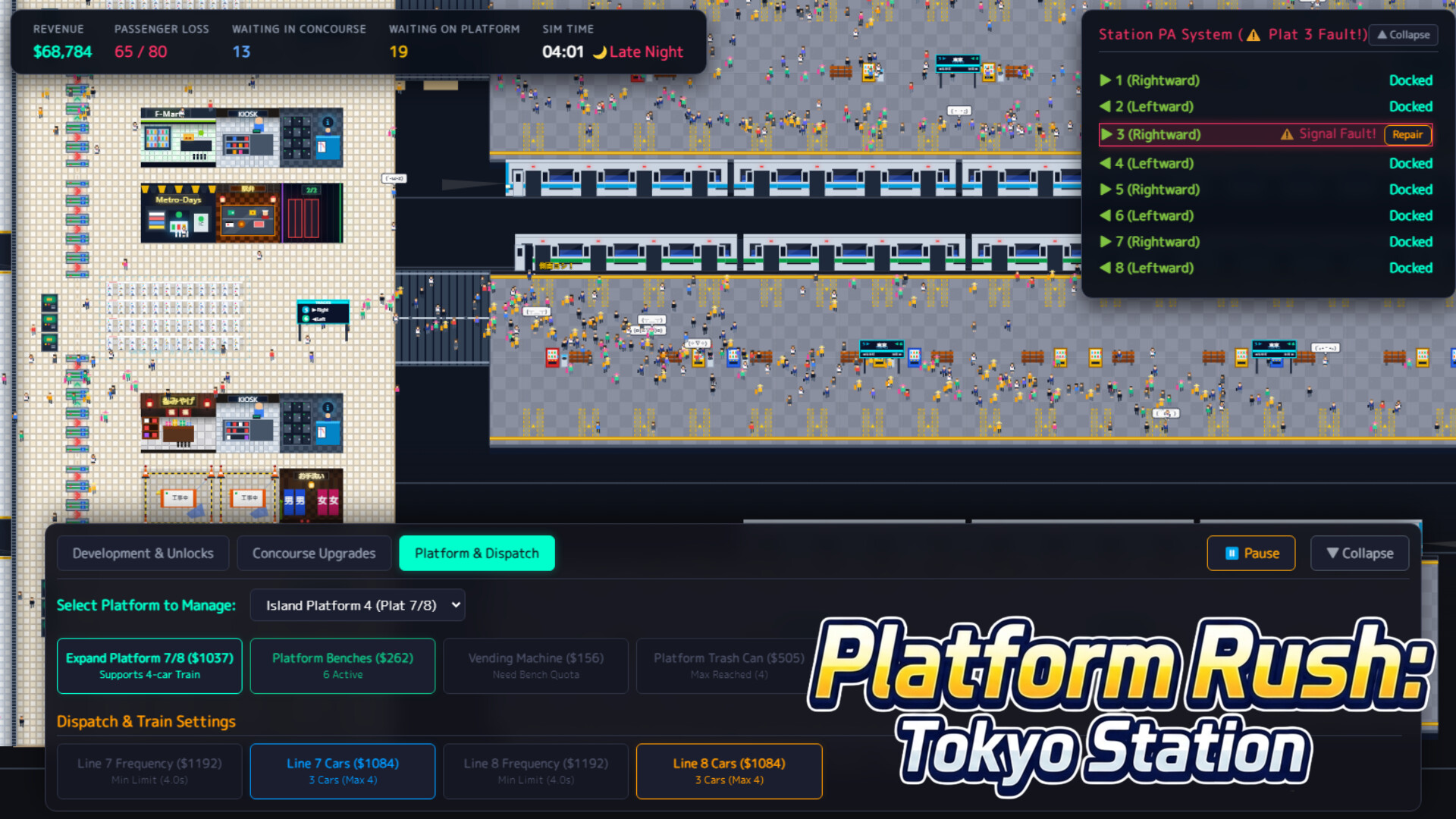Click Line 8 Frequency ($1192) option
The height and width of the screenshot is (819, 1456).
(x=535, y=771)
